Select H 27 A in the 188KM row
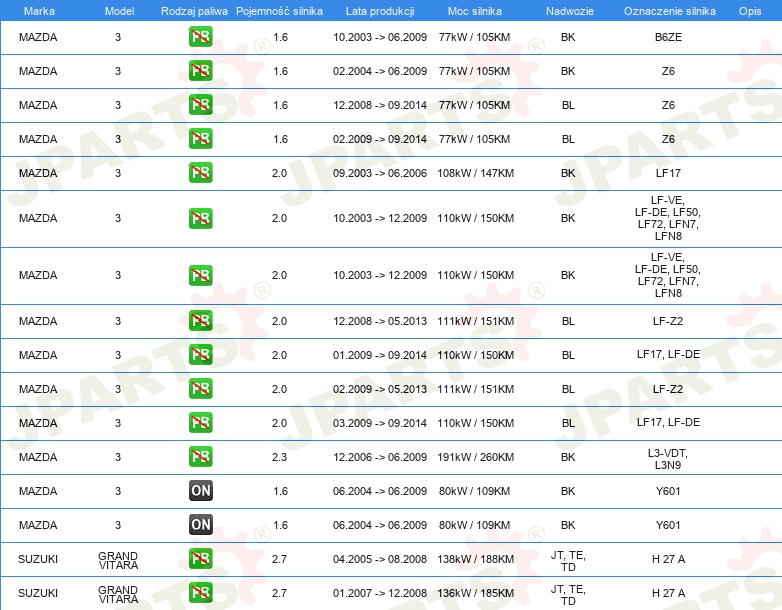The image size is (782, 610). point(668,559)
